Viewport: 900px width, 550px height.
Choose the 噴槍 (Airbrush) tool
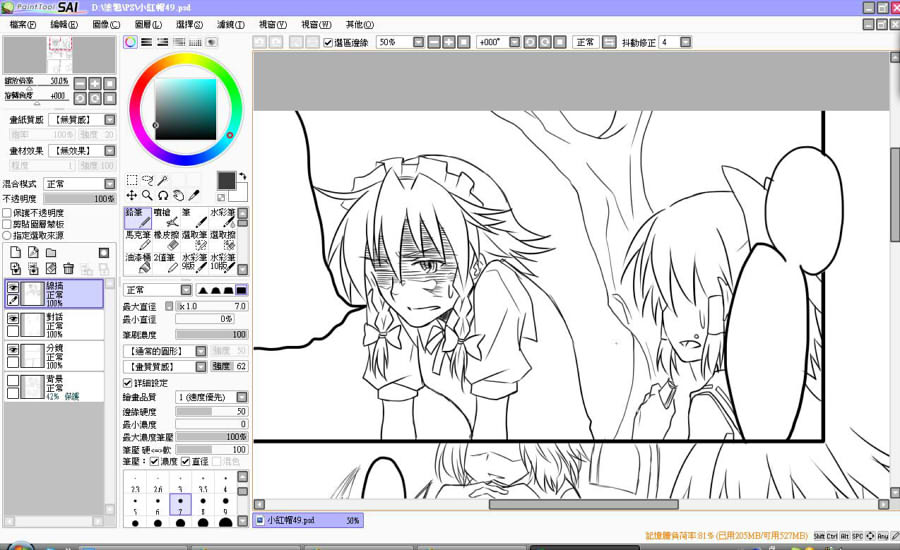[x=165, y=217]
